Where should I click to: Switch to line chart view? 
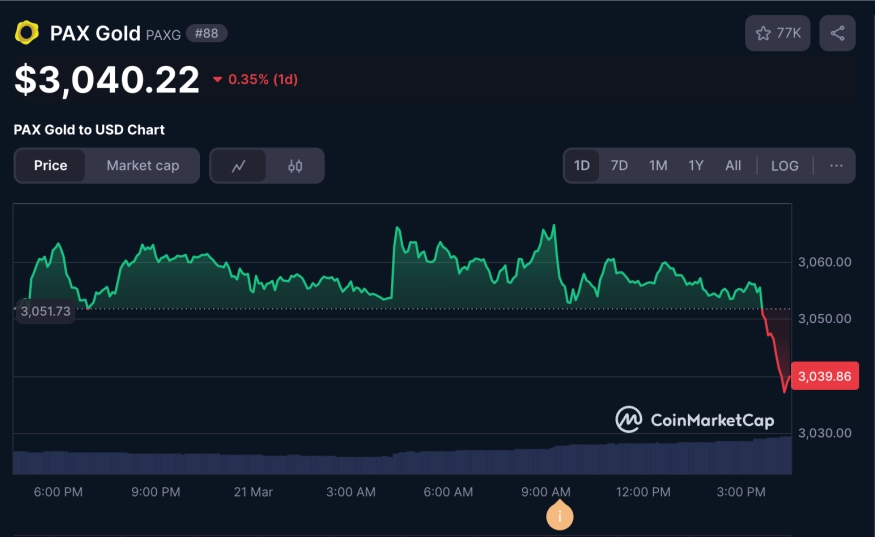[x=239, y=166]
